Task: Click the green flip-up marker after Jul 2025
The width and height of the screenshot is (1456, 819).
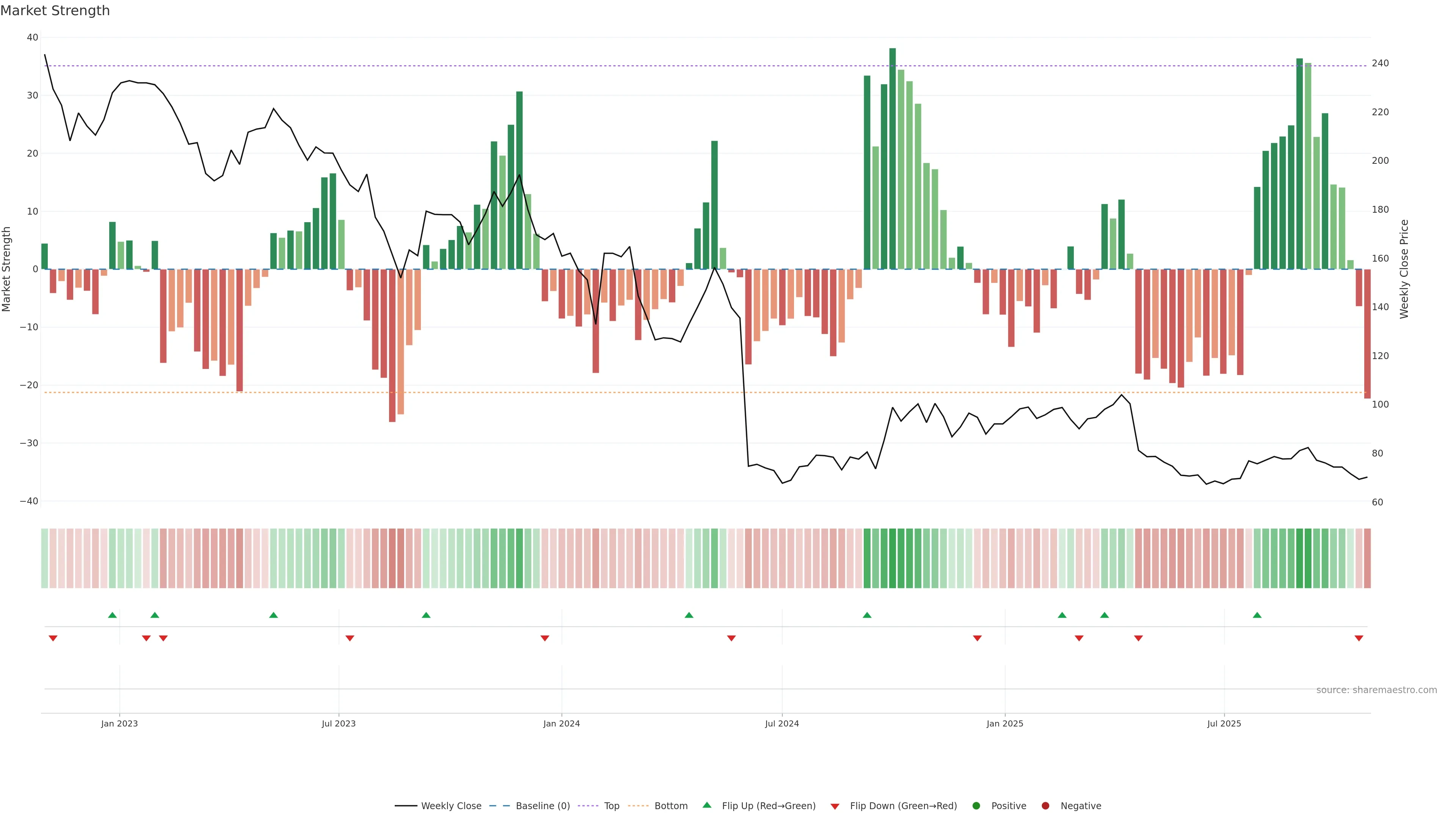Action: pos(1257,615)
